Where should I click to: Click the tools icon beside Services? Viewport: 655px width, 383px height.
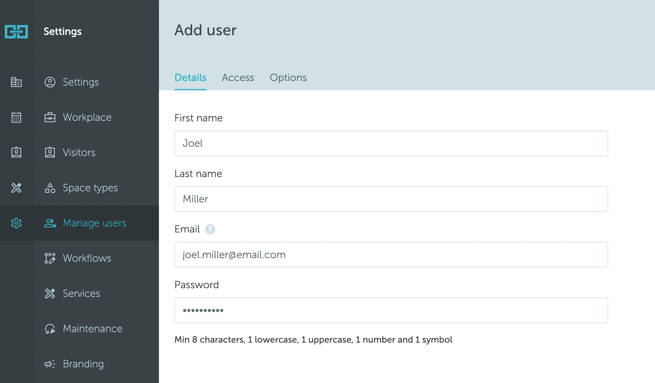point(50,294)
